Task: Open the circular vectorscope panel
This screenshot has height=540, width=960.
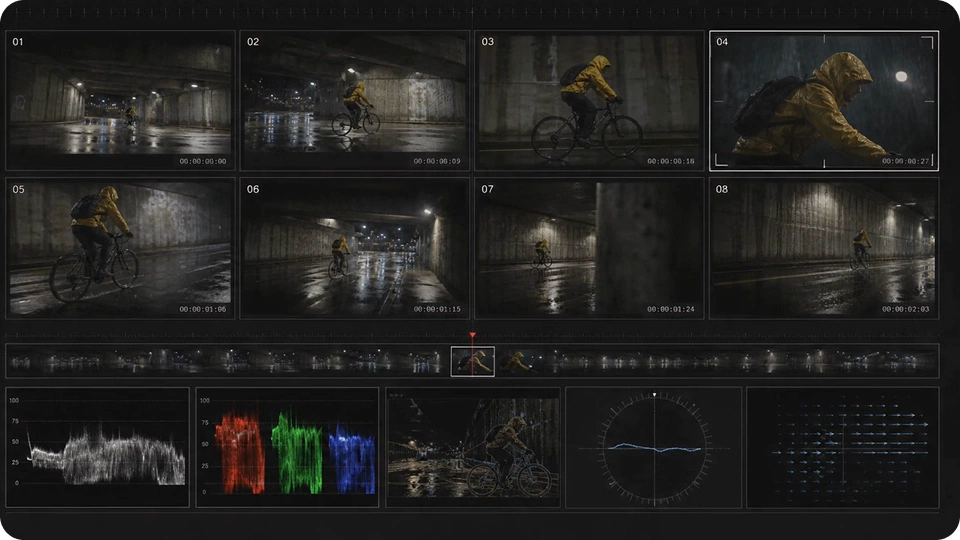Action: pyautogui.click(x=653, y=447)
